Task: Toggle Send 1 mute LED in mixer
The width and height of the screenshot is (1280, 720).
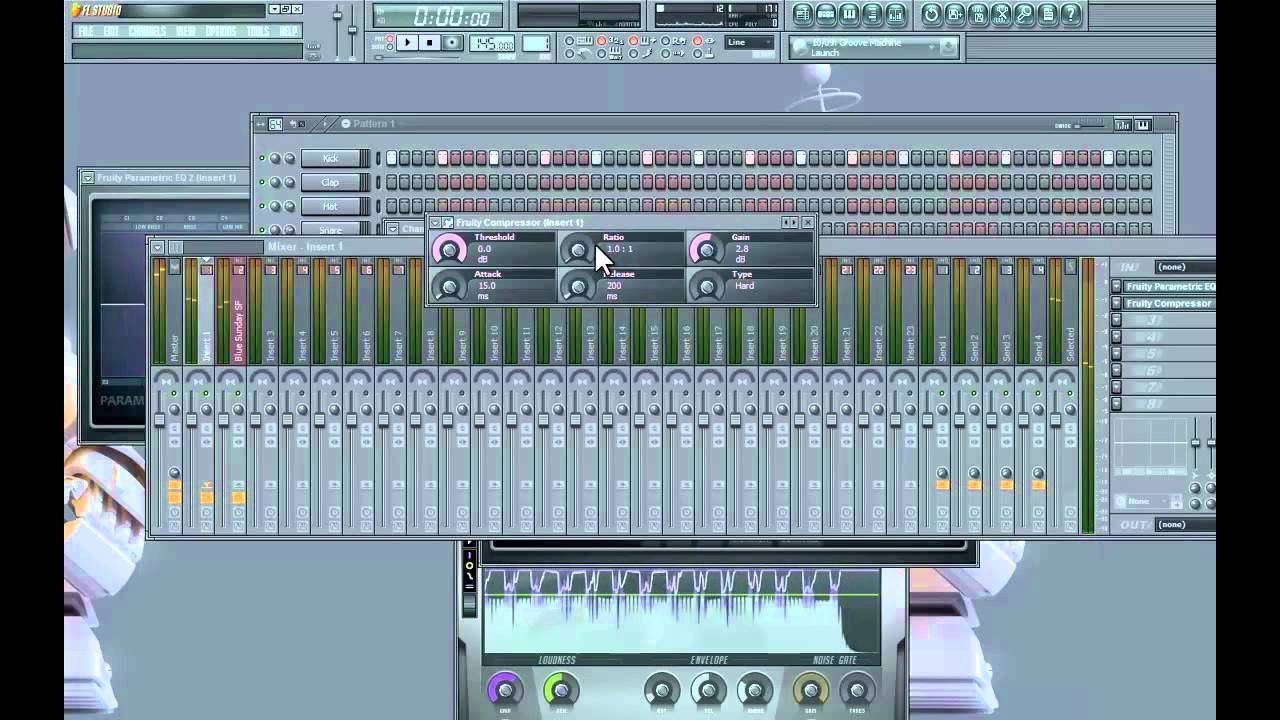Action: click(x=941, y=394)
